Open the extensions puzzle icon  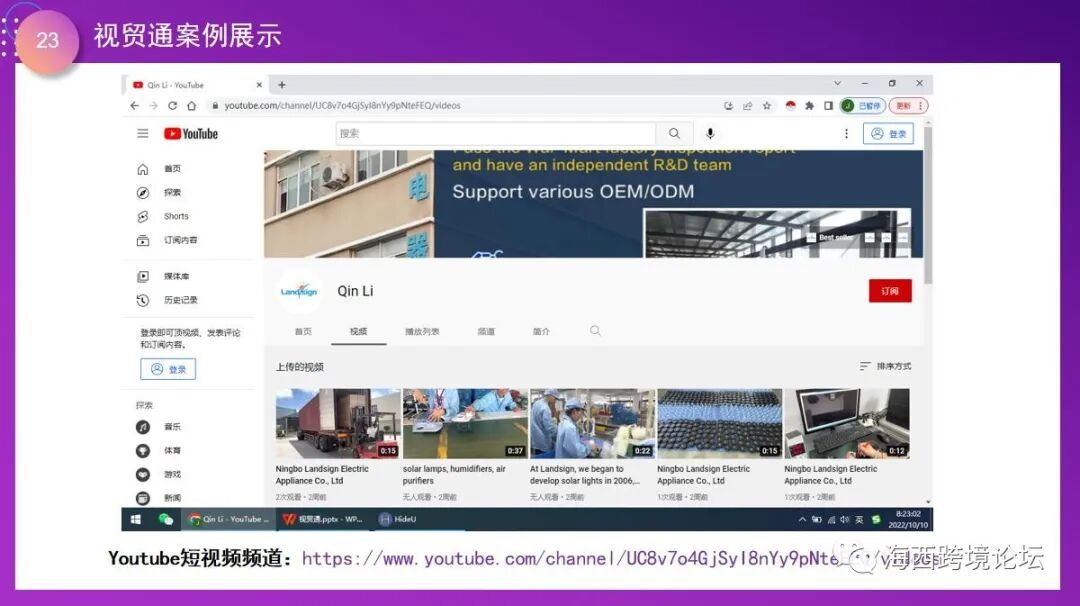(x=809, y=105)
